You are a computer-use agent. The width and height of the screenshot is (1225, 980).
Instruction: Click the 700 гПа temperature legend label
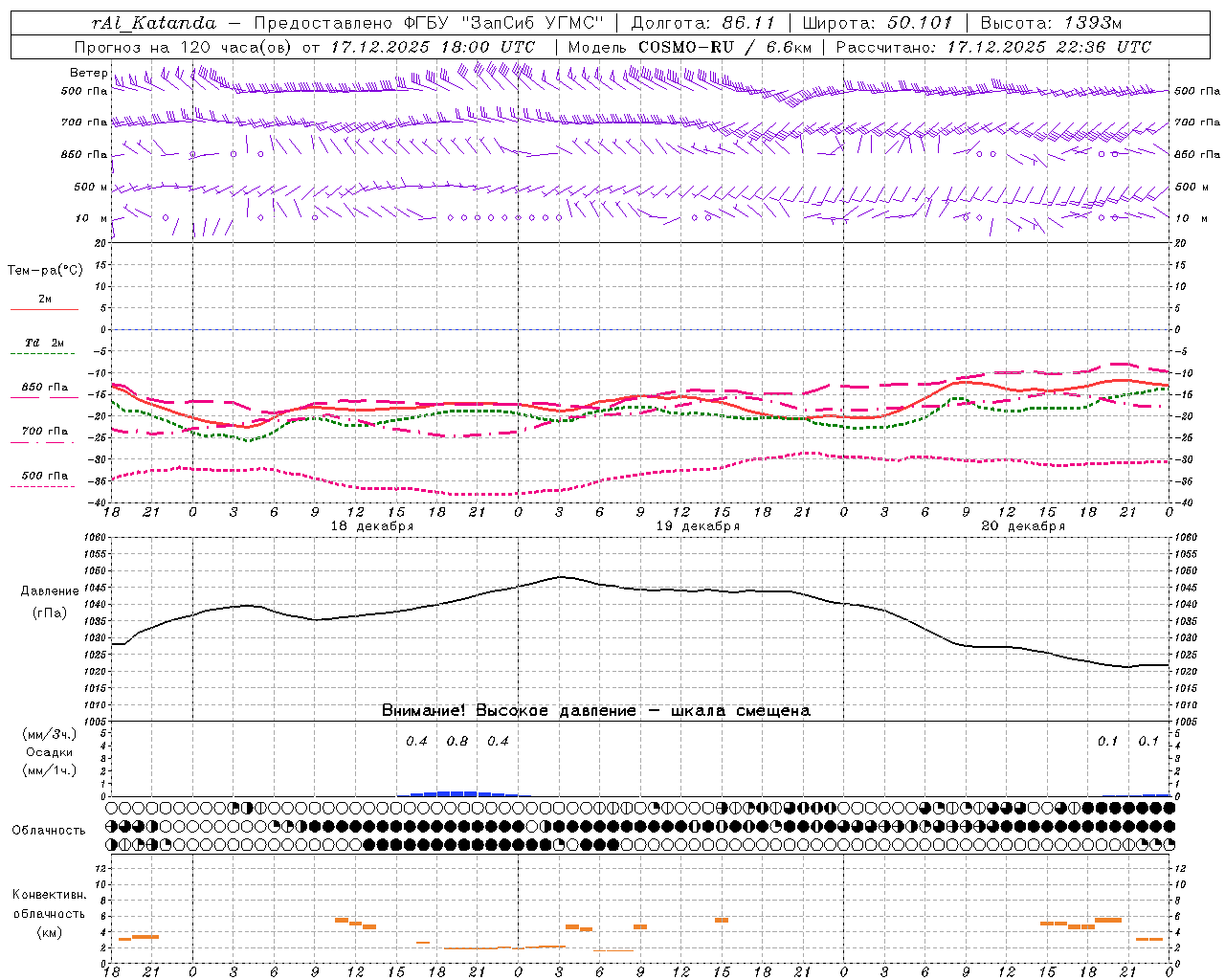pos(45,431)
